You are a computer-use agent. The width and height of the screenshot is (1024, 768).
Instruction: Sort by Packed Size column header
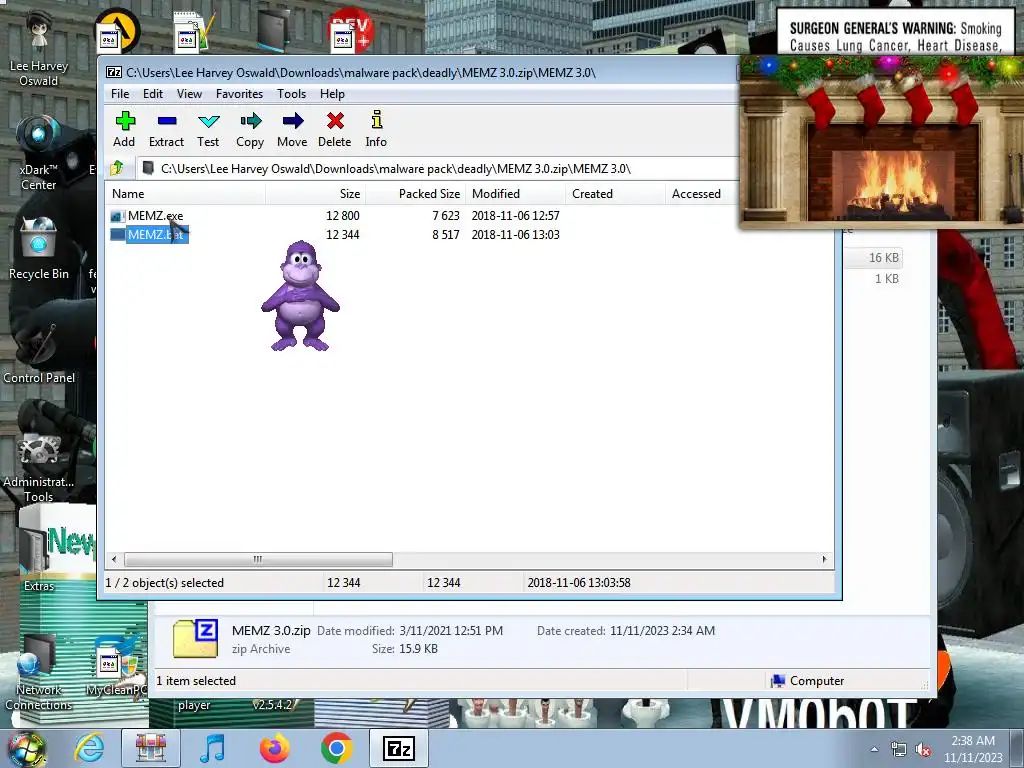click(415, 194)
